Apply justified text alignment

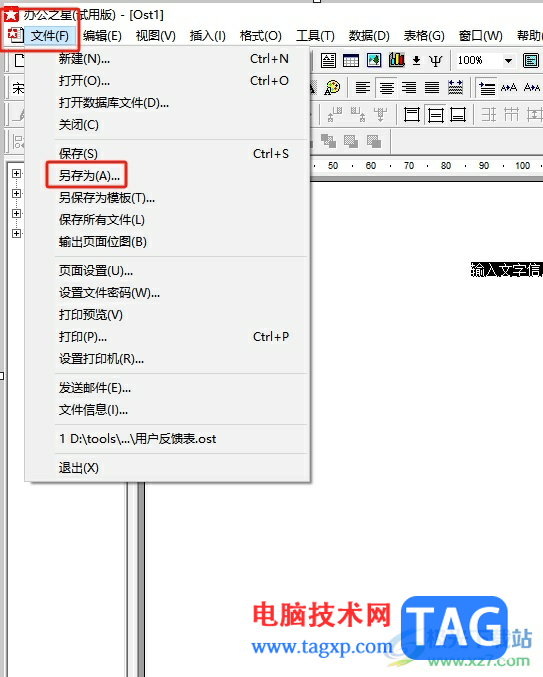pyautogui.click(x=432, y=88)
